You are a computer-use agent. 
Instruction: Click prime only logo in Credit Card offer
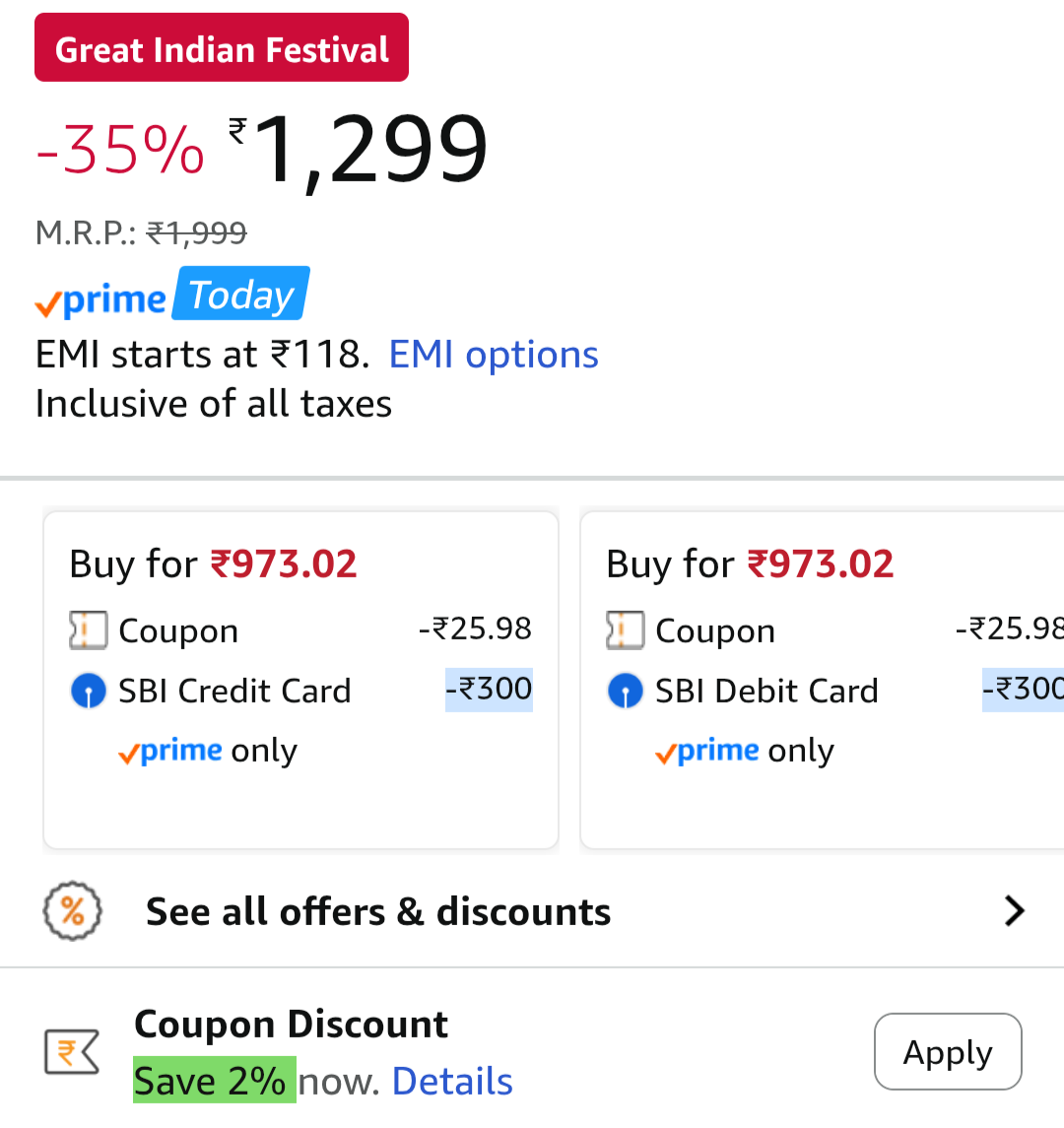point(170,752)
